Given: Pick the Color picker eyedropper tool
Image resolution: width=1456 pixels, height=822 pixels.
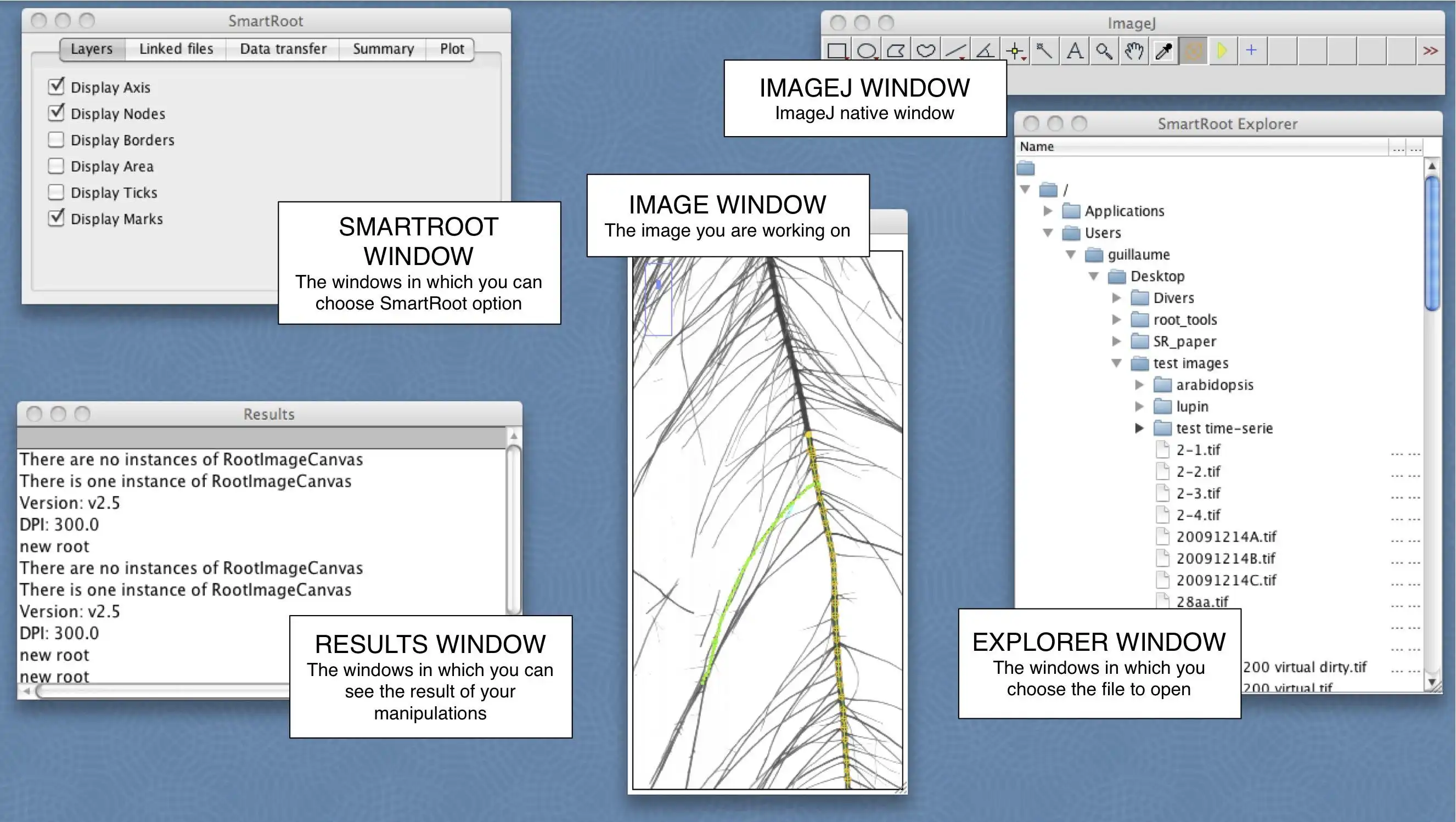Looking at the screenshot, I should point(1163,51).
